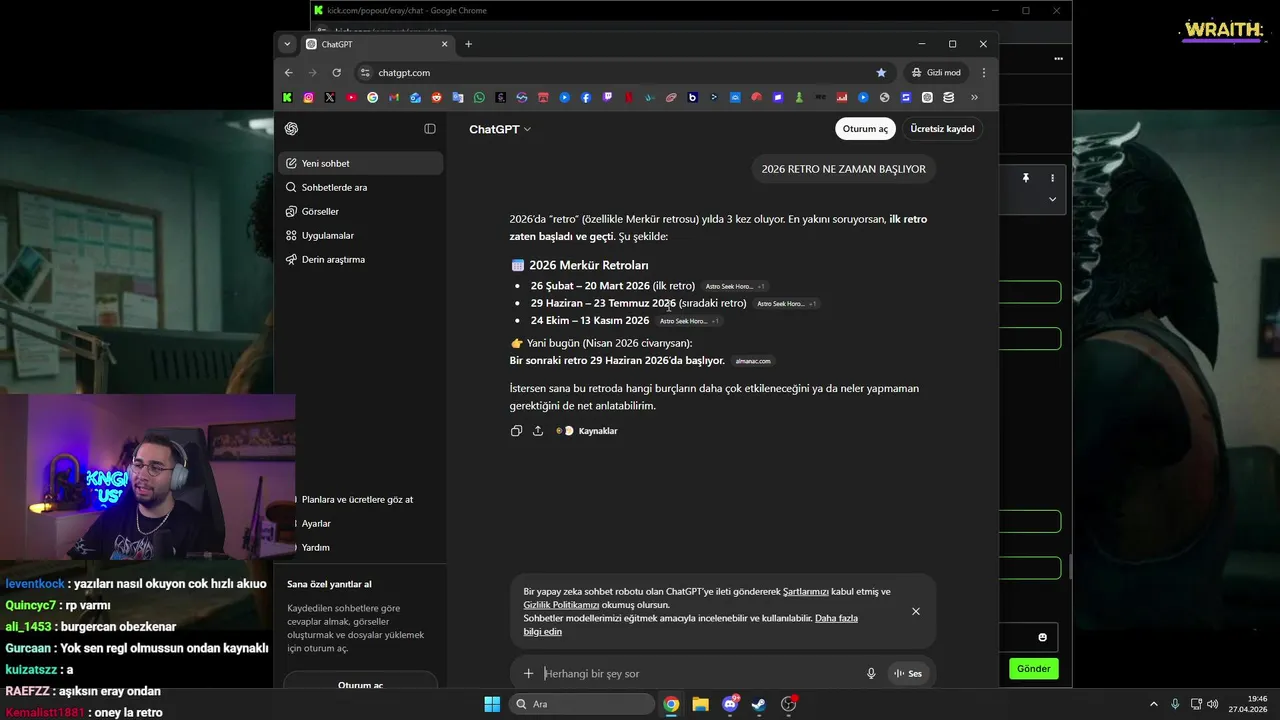Close the ChatGPT browser tab
The image size is (1280, 720).
pos(444,44)
